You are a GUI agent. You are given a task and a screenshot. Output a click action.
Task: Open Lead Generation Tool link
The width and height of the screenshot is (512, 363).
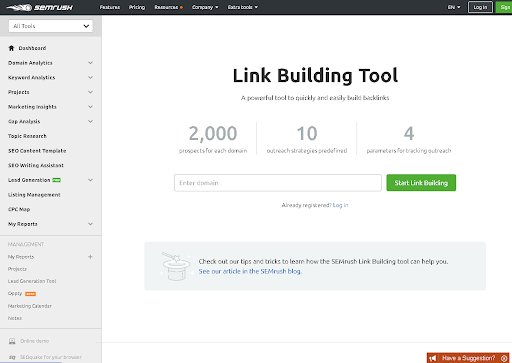pos(32,281)
